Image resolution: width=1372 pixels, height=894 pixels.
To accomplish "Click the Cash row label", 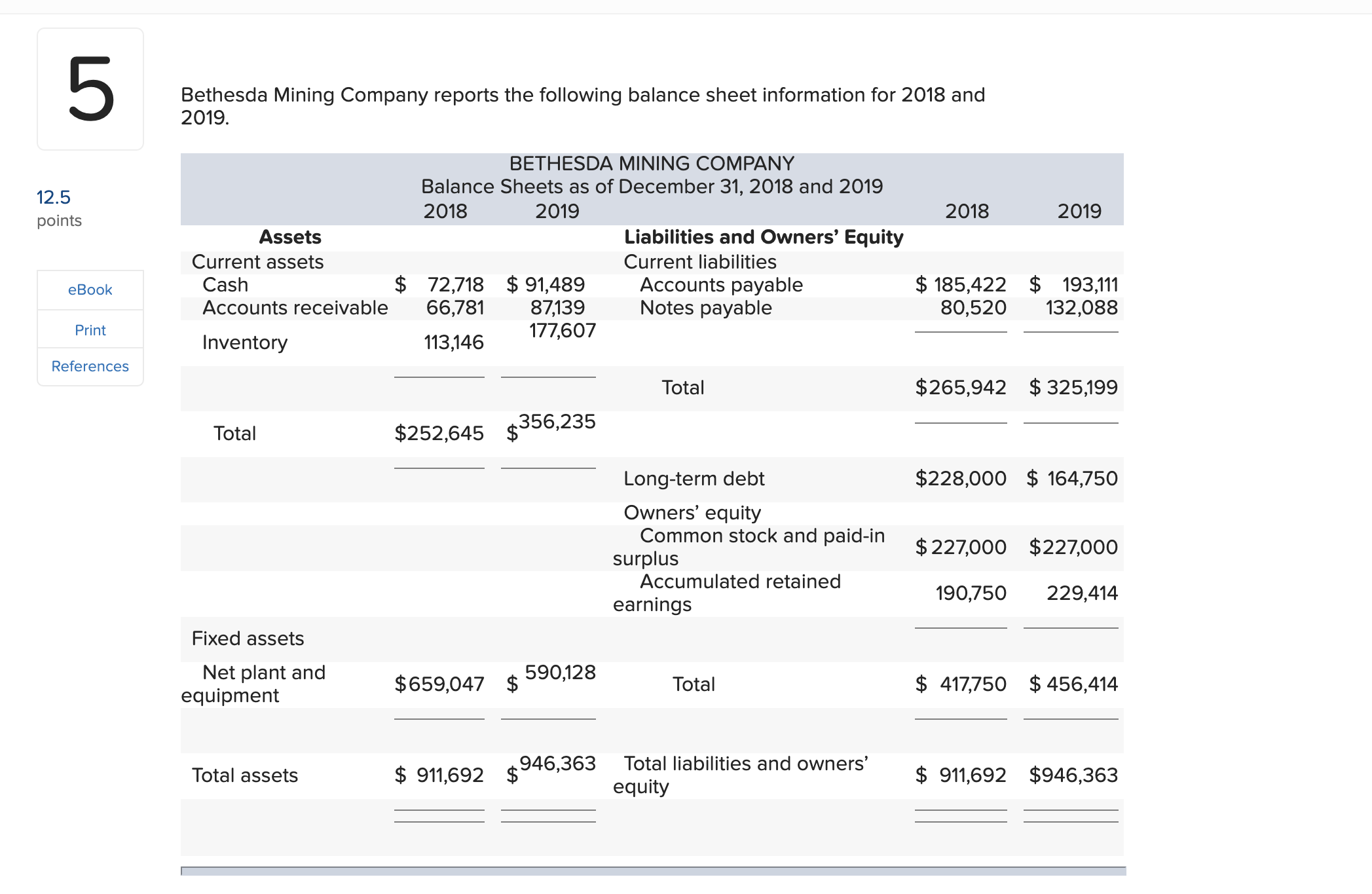I will coord(225,285).
